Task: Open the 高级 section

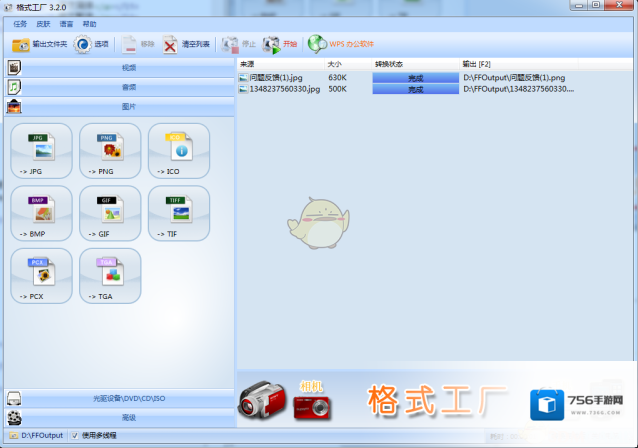Action: pos(128,417)
